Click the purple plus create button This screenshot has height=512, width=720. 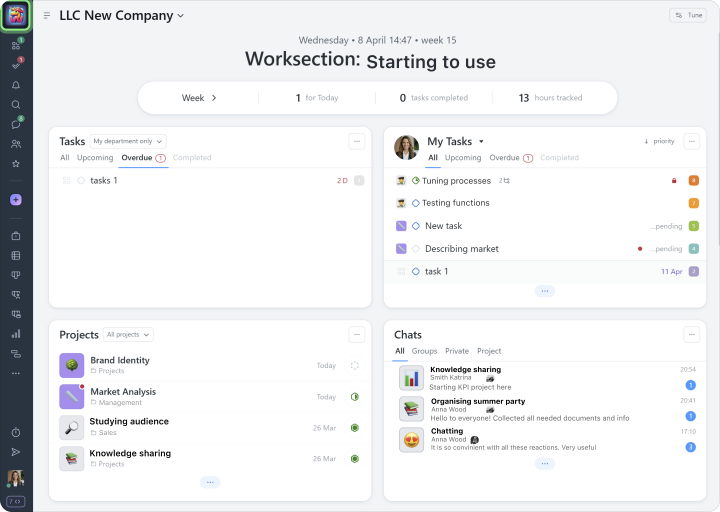tap(16, 200)
